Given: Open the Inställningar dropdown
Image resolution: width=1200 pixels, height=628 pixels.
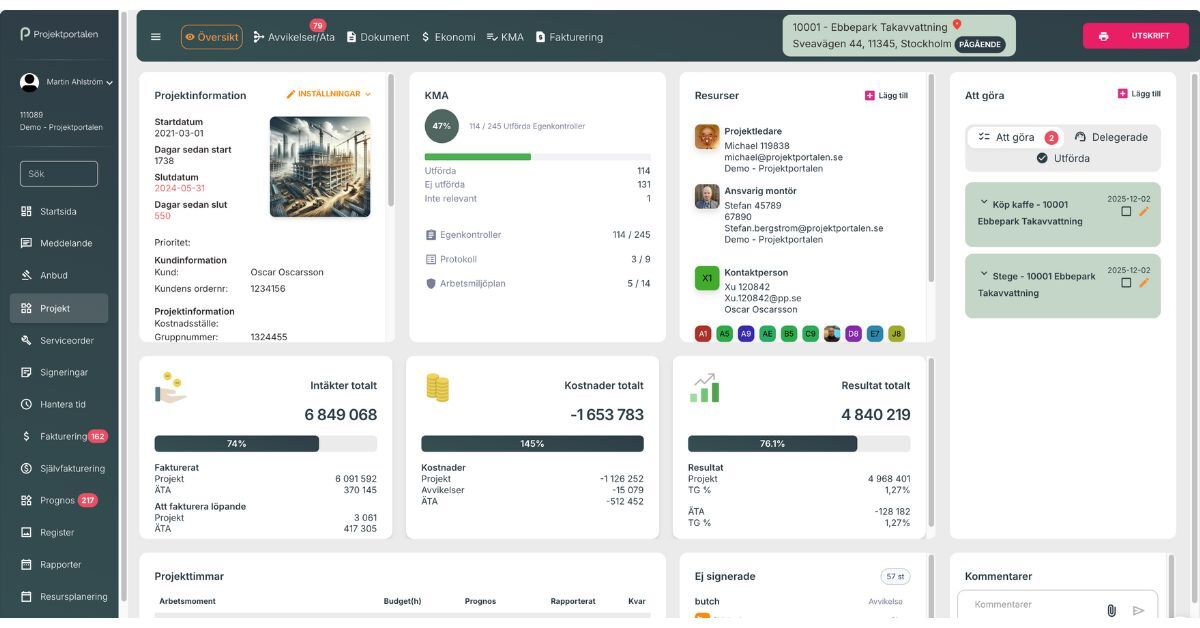Looking at the screenshot, I should click(329, 94).
